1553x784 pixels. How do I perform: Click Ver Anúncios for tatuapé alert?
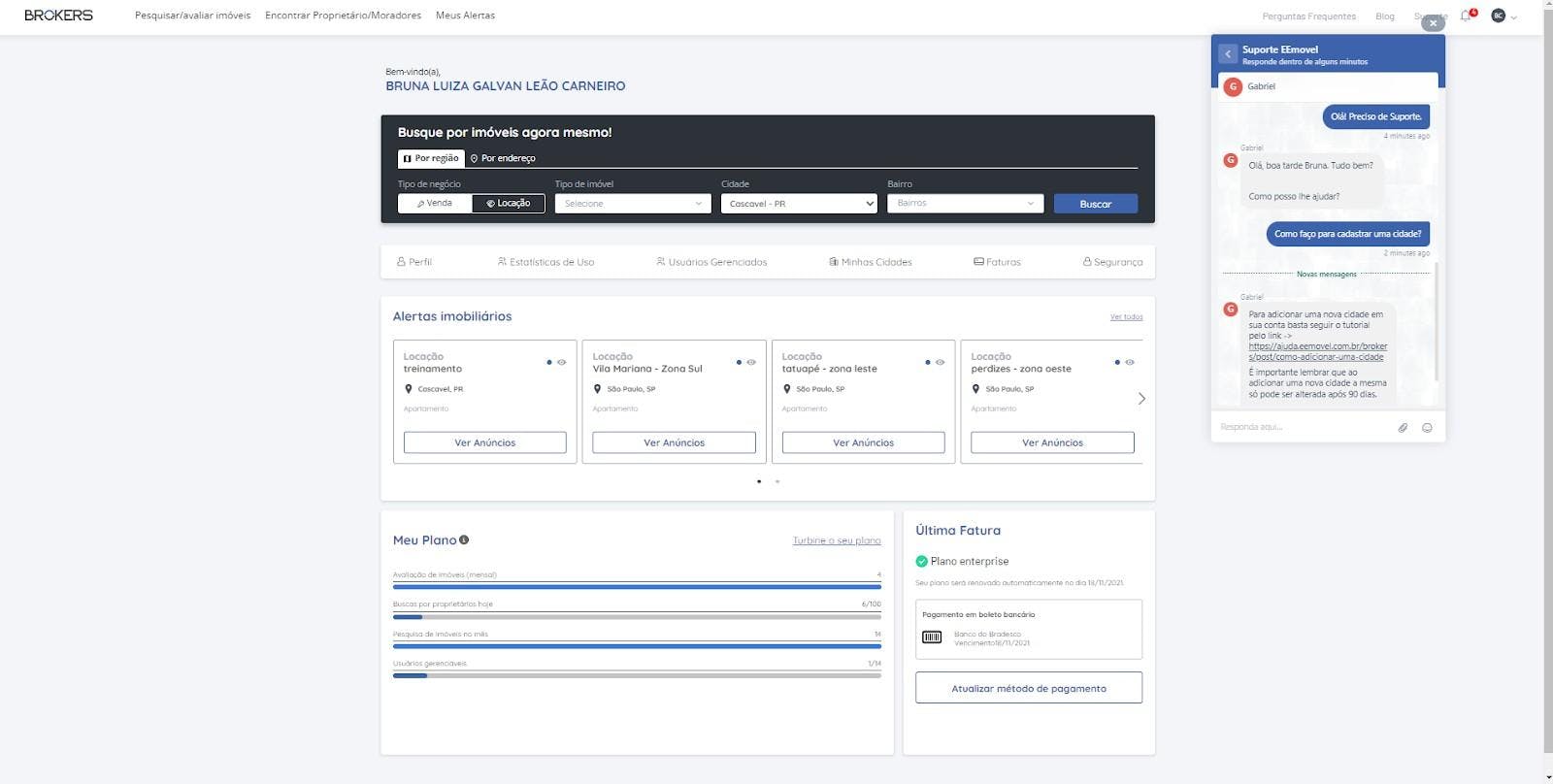pyautogui.click(x=864, y=442)
